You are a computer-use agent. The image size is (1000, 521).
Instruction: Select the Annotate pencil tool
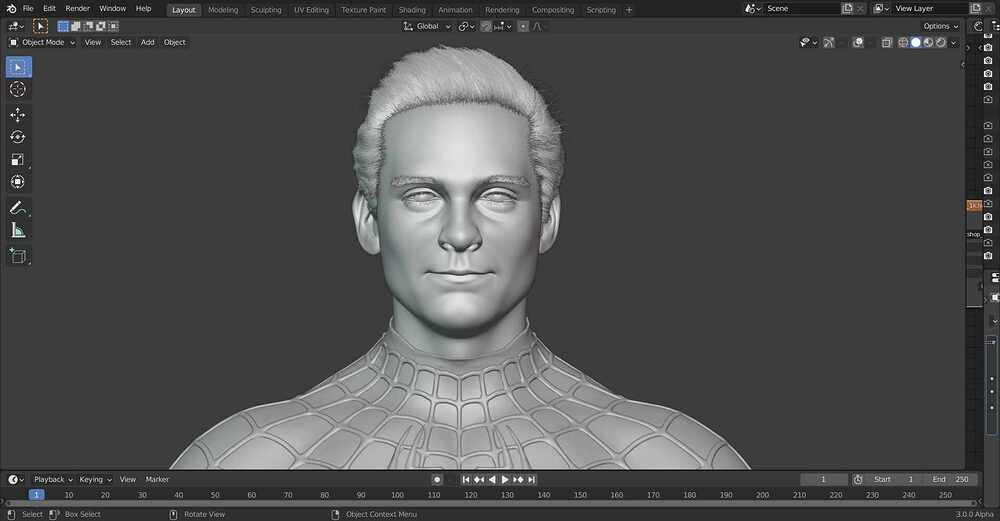[x=18, y=208]
